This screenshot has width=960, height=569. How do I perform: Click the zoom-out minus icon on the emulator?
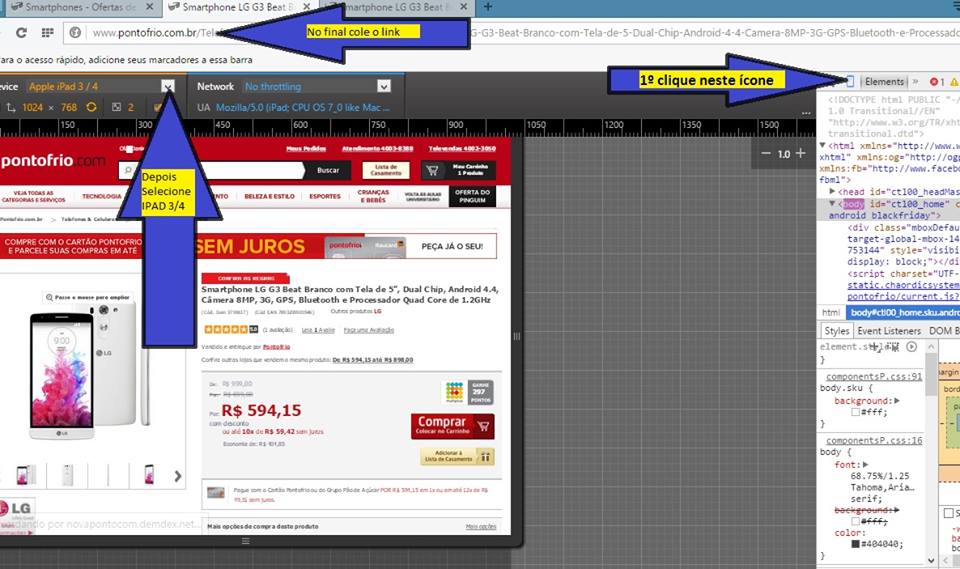tap(766, 153)
